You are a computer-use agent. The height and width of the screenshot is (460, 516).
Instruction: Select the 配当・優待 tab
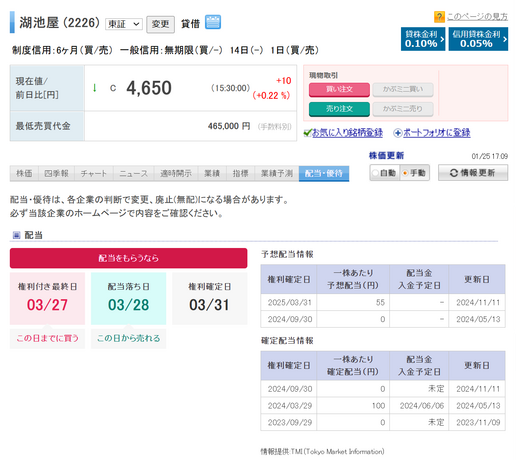tap(324, 173)
